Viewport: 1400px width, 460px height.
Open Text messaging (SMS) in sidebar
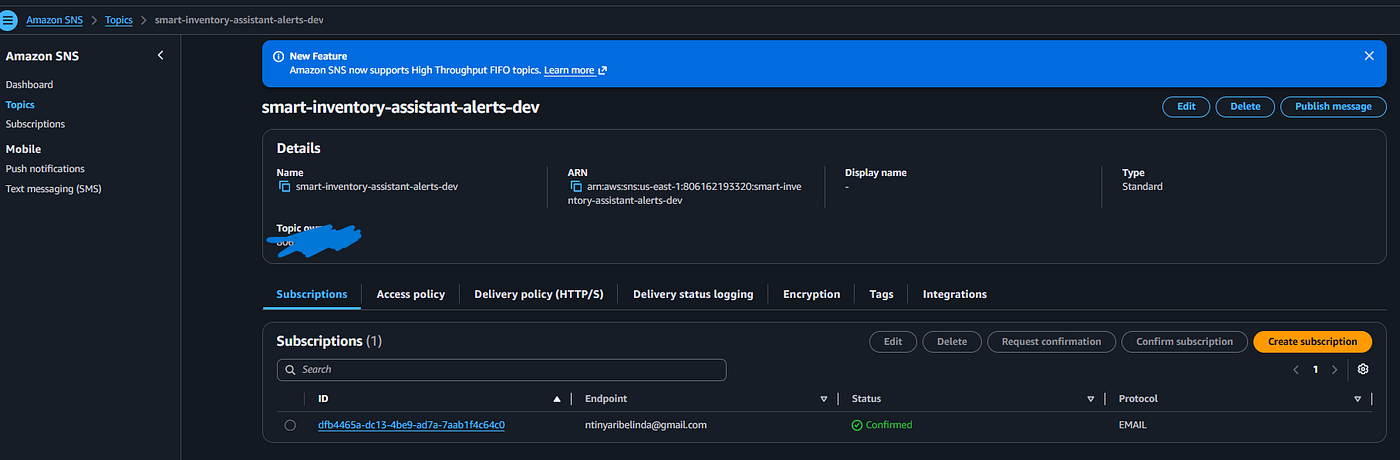[x=54, y=189]
